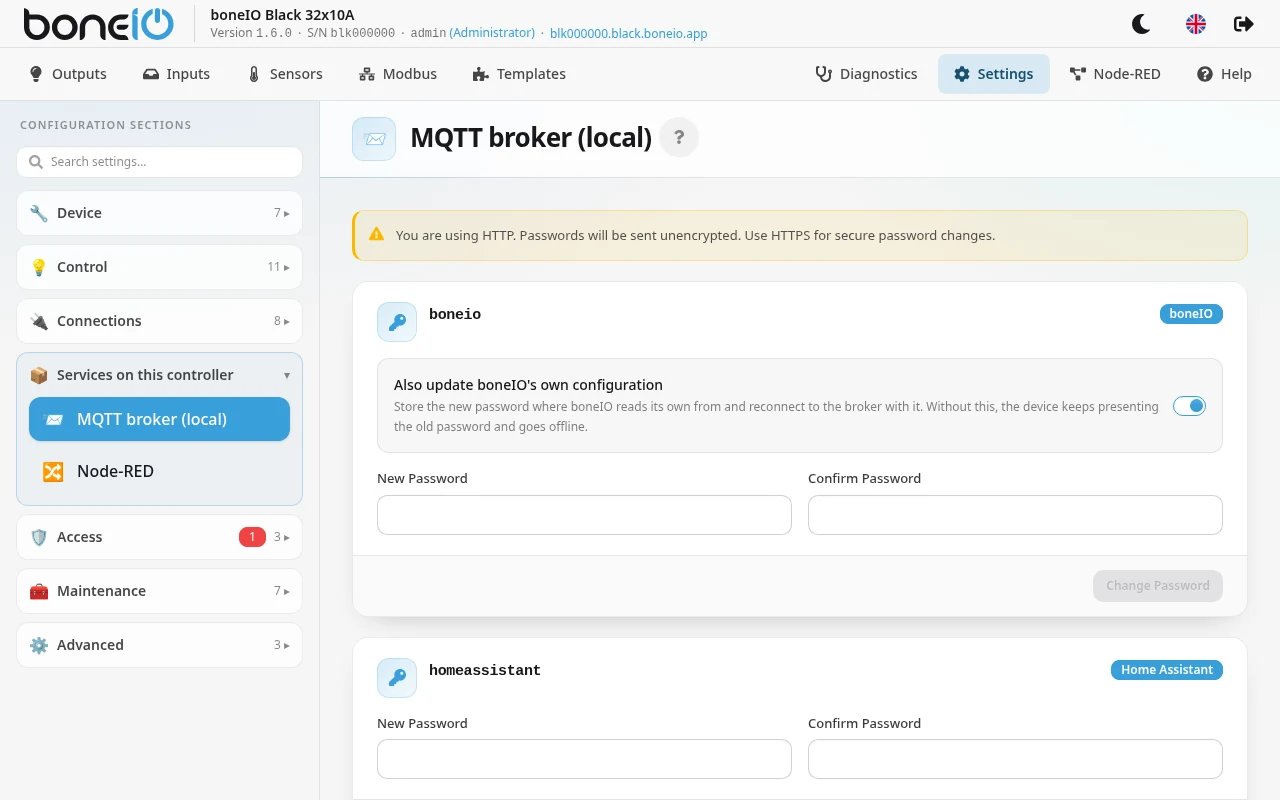Select Node-RED in the sidebar services list
Image resolution: width=1280 pixels, height=800 pixels.
(x=159, y=471)
